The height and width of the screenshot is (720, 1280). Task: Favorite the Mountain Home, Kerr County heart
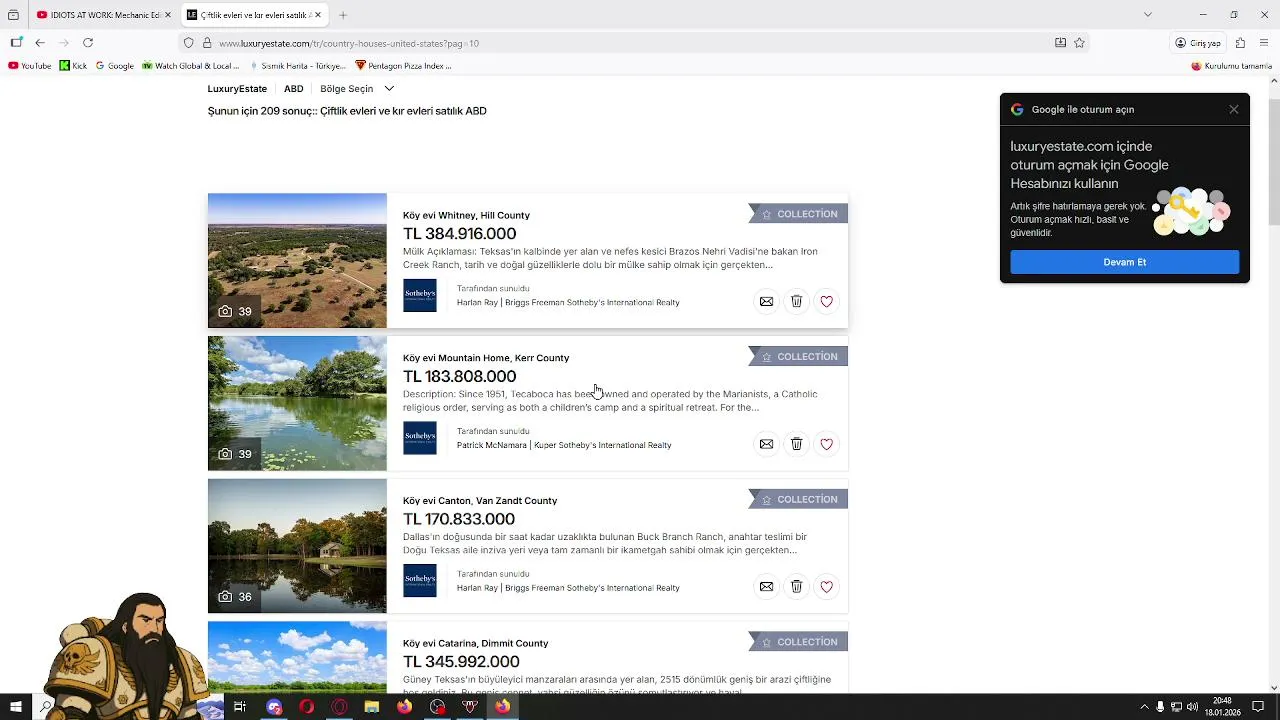[x=826, y=444]
